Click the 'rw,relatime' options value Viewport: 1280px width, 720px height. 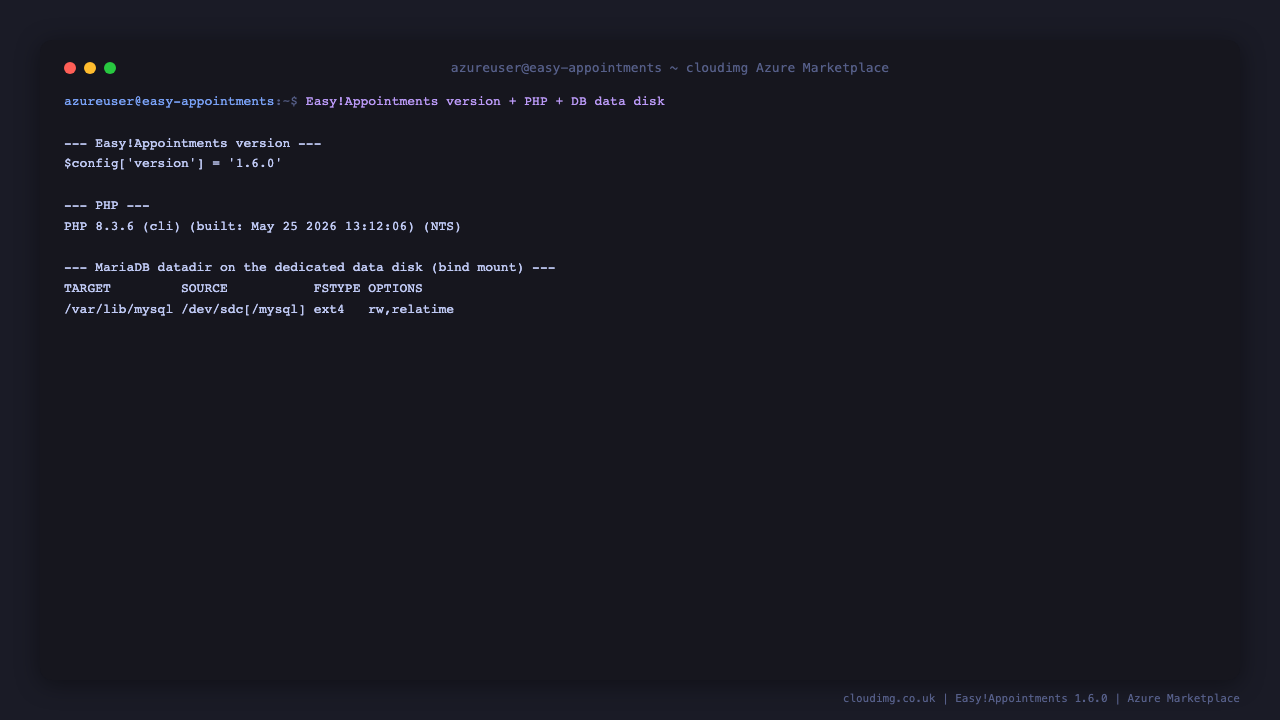tap(411, 310)
